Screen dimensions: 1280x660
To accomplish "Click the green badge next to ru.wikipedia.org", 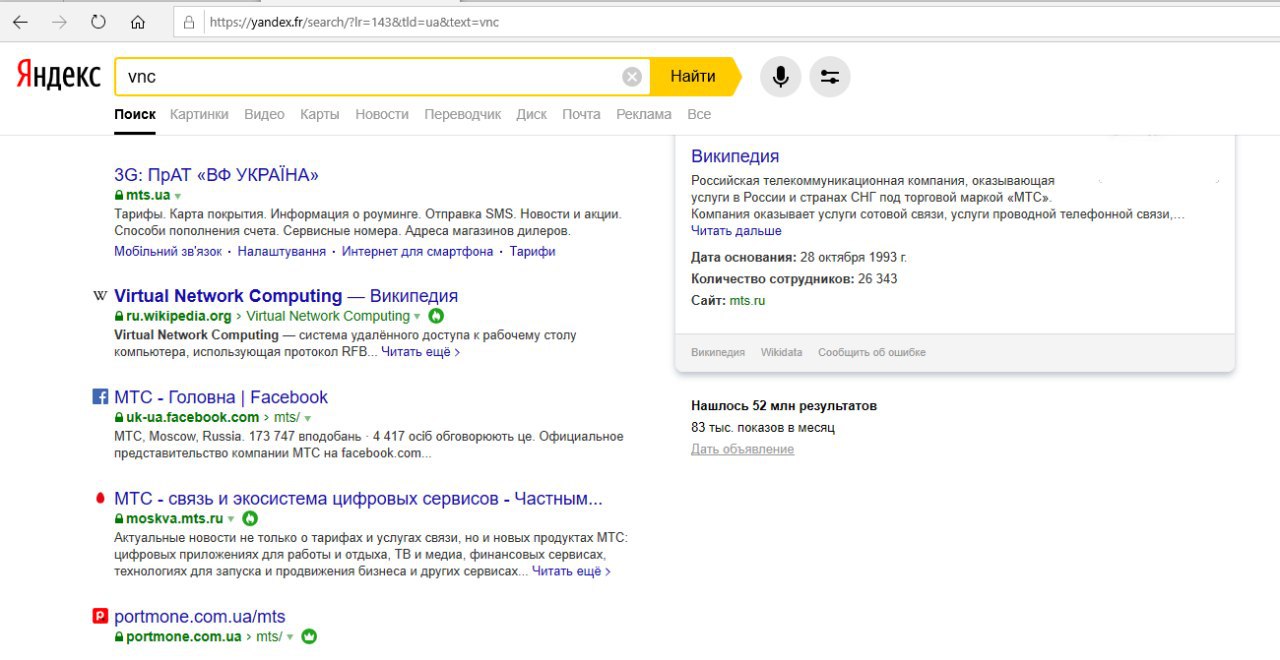I will click(x=436, y=316).
